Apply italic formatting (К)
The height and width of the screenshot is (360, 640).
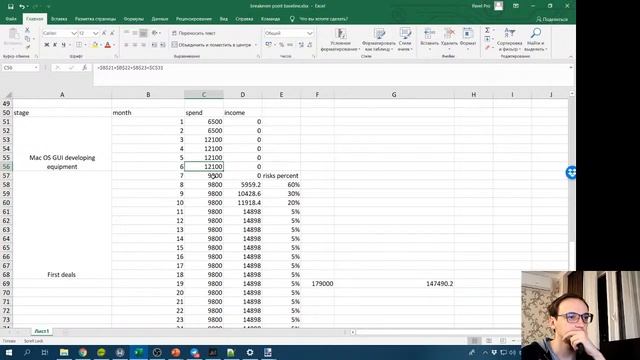click(x=55, y=44)
